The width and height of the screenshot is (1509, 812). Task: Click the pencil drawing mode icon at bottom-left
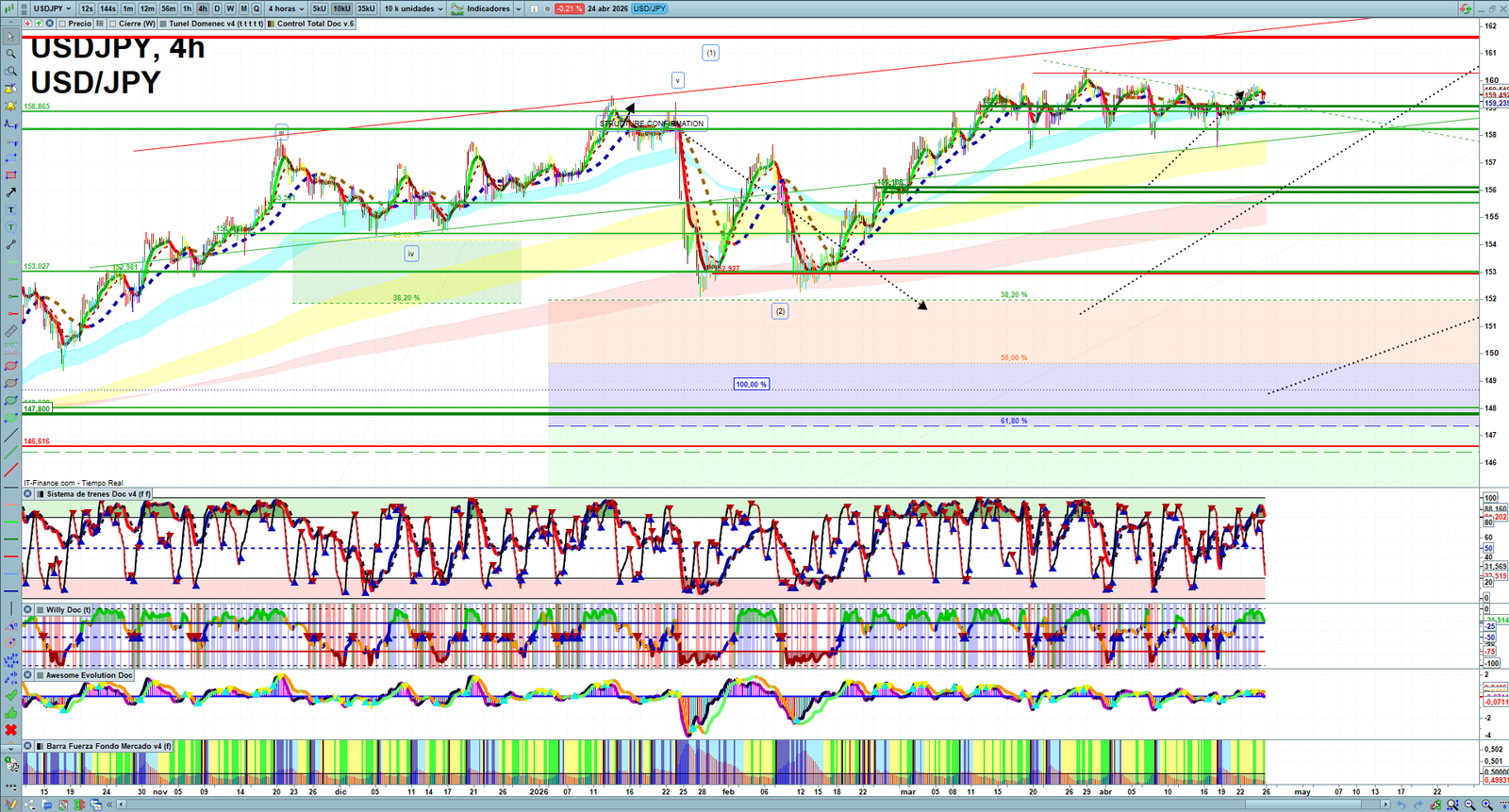click(11, 804)
